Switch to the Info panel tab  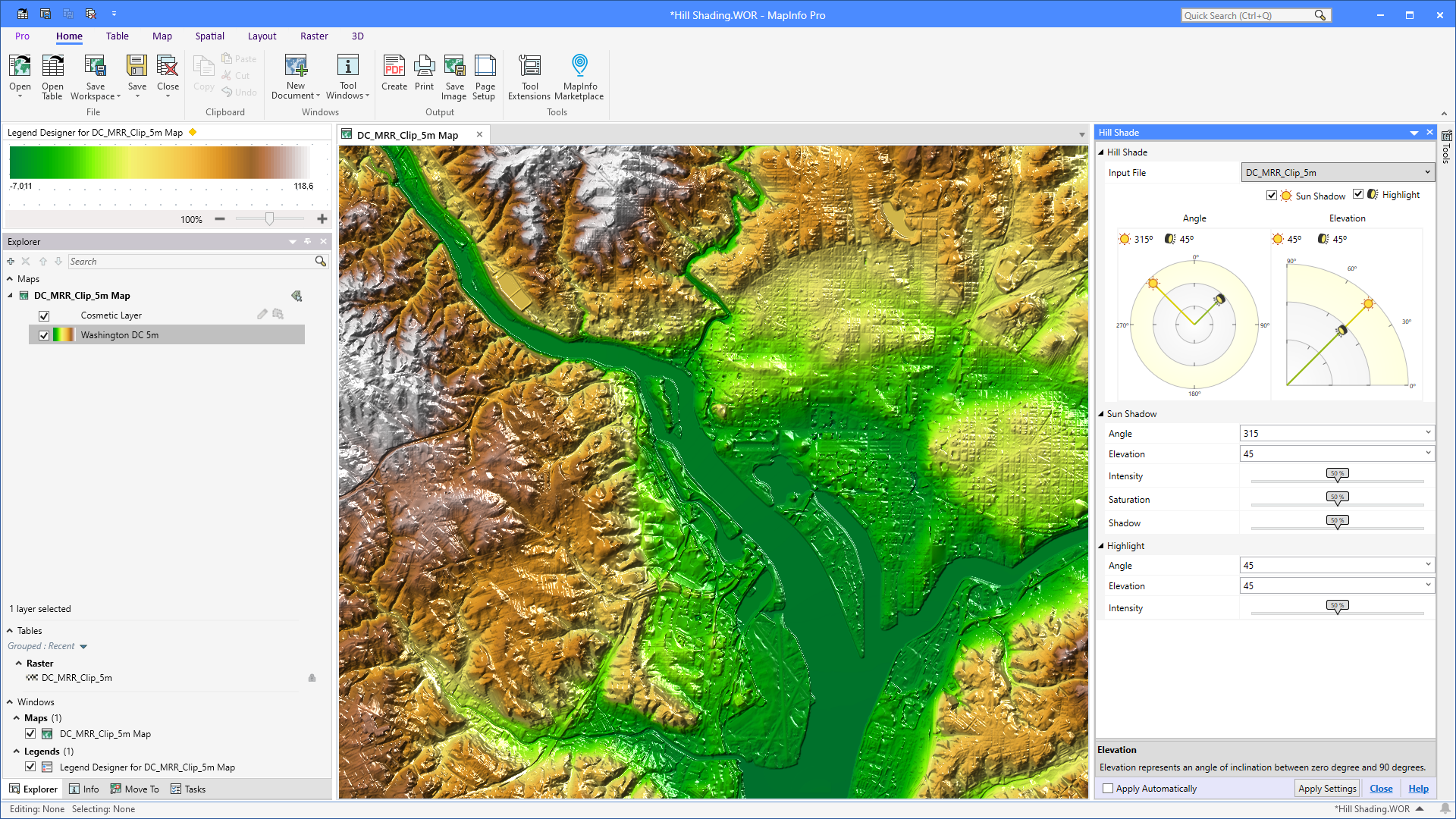point(84,789)
